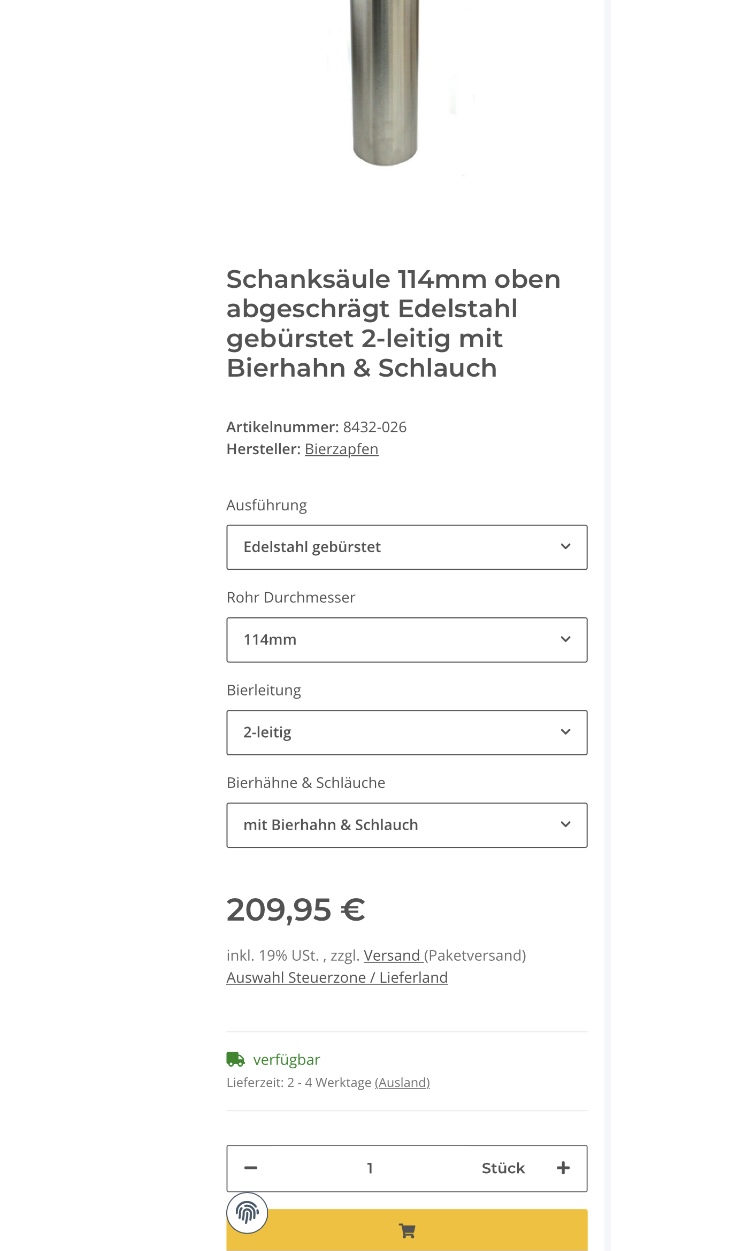This screenshot has height=1251, width=750.
Task: Increase quantity with the plus icon
Action: pos(563,1168)
